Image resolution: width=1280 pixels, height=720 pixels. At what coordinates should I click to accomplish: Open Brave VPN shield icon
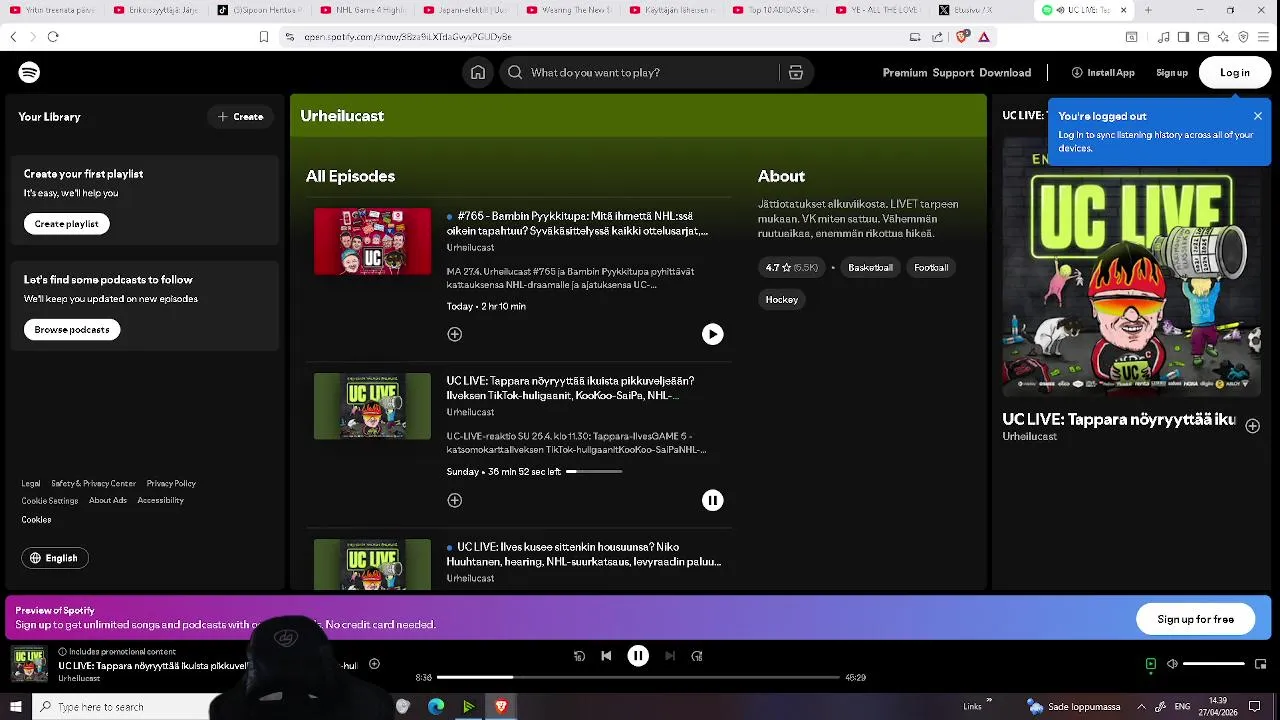1243,37
